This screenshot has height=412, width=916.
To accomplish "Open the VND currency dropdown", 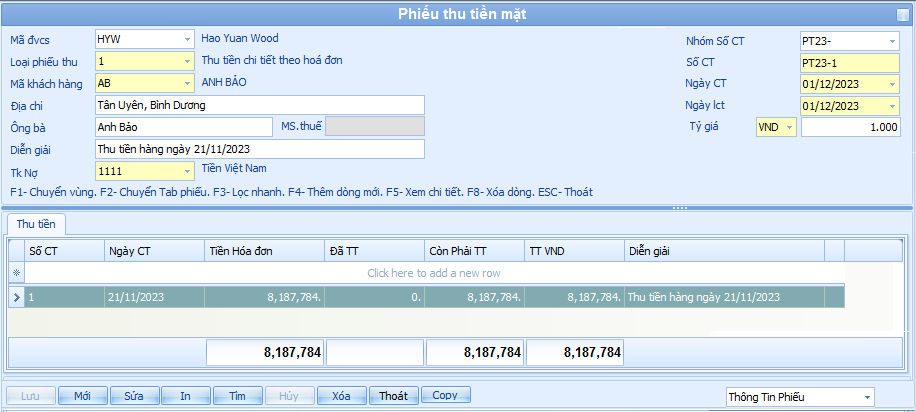I will coord(790,128).
